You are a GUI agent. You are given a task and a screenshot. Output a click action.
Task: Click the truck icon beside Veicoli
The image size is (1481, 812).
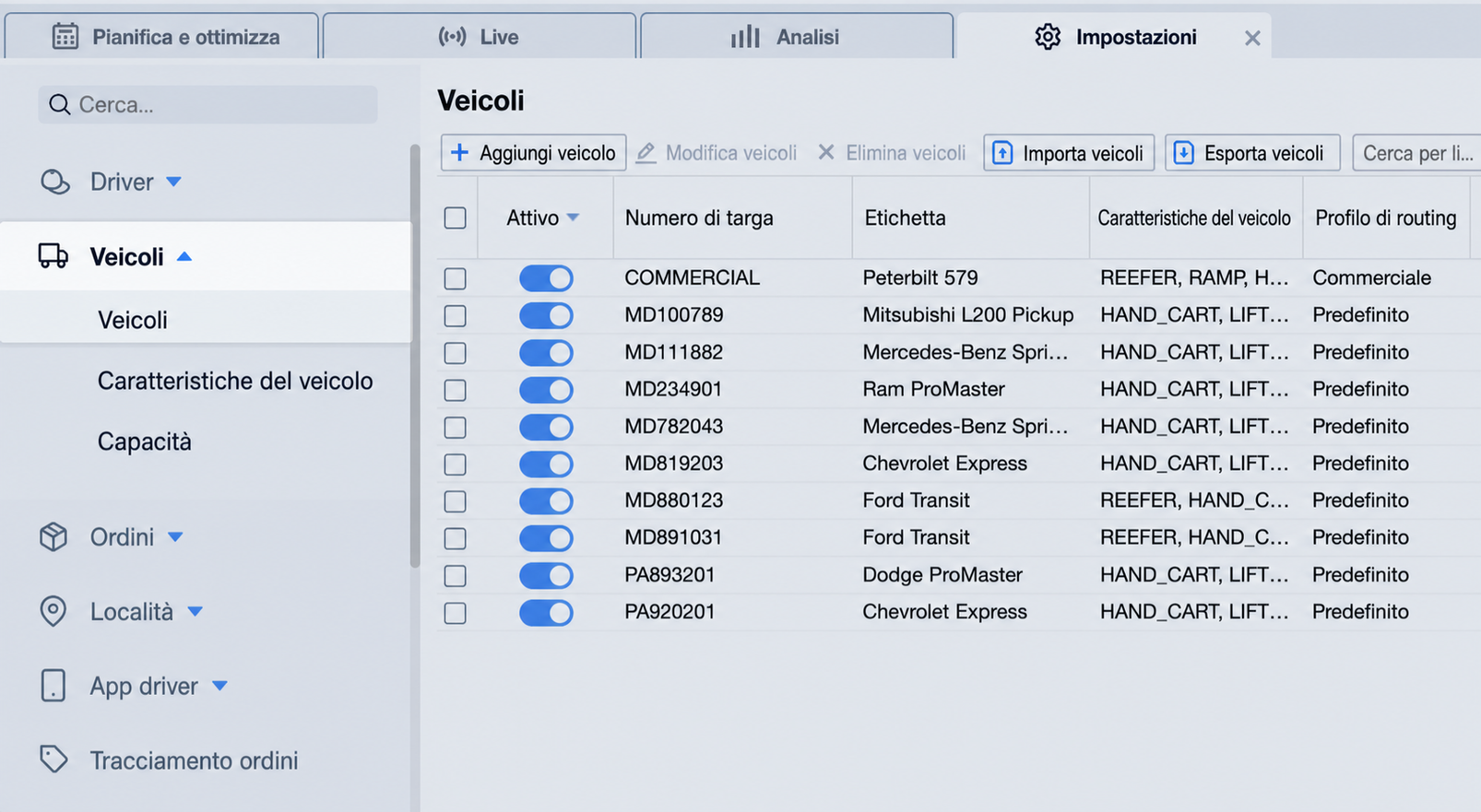pos(53,256)
